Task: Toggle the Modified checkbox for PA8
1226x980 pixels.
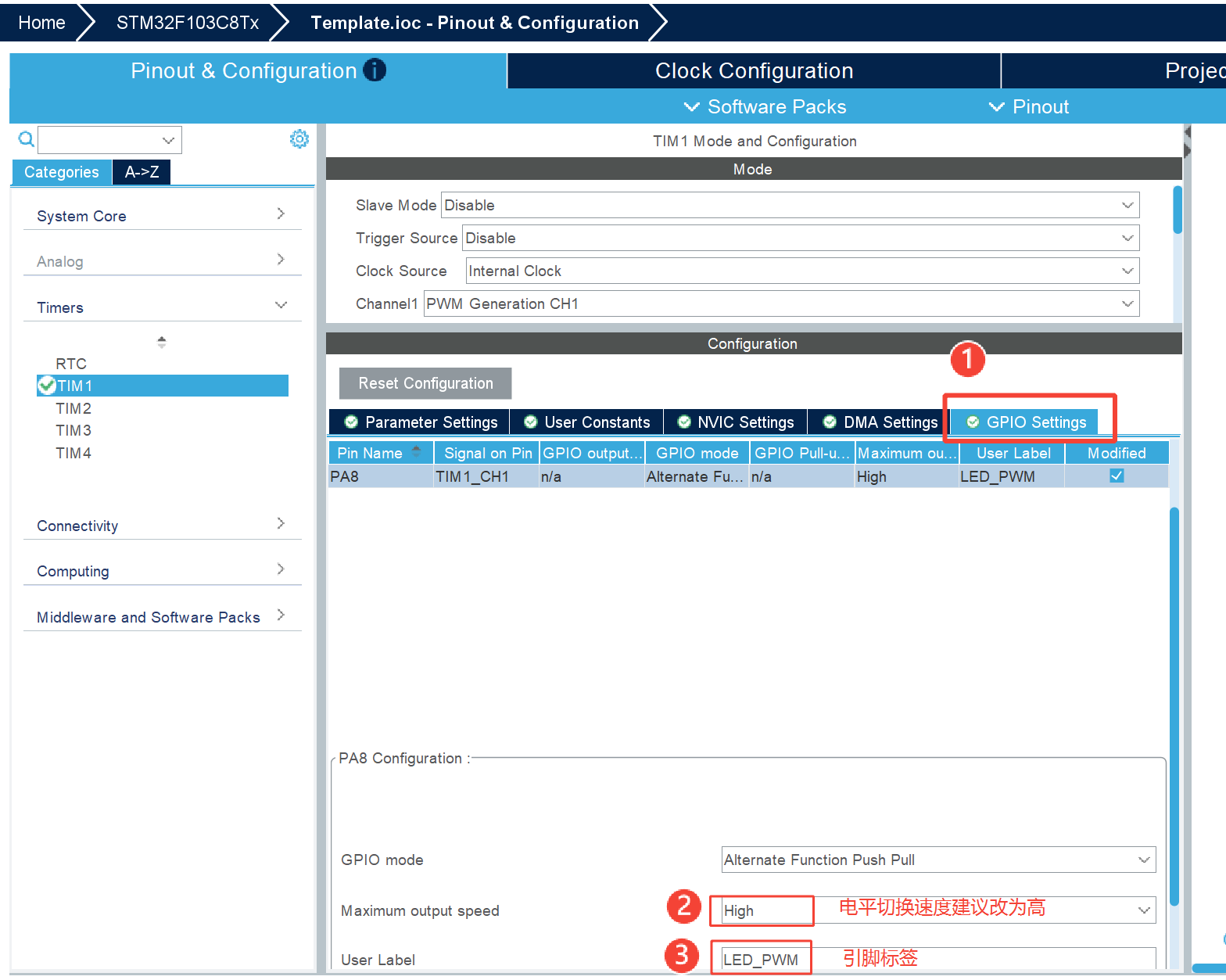Action: point(1117,476)
